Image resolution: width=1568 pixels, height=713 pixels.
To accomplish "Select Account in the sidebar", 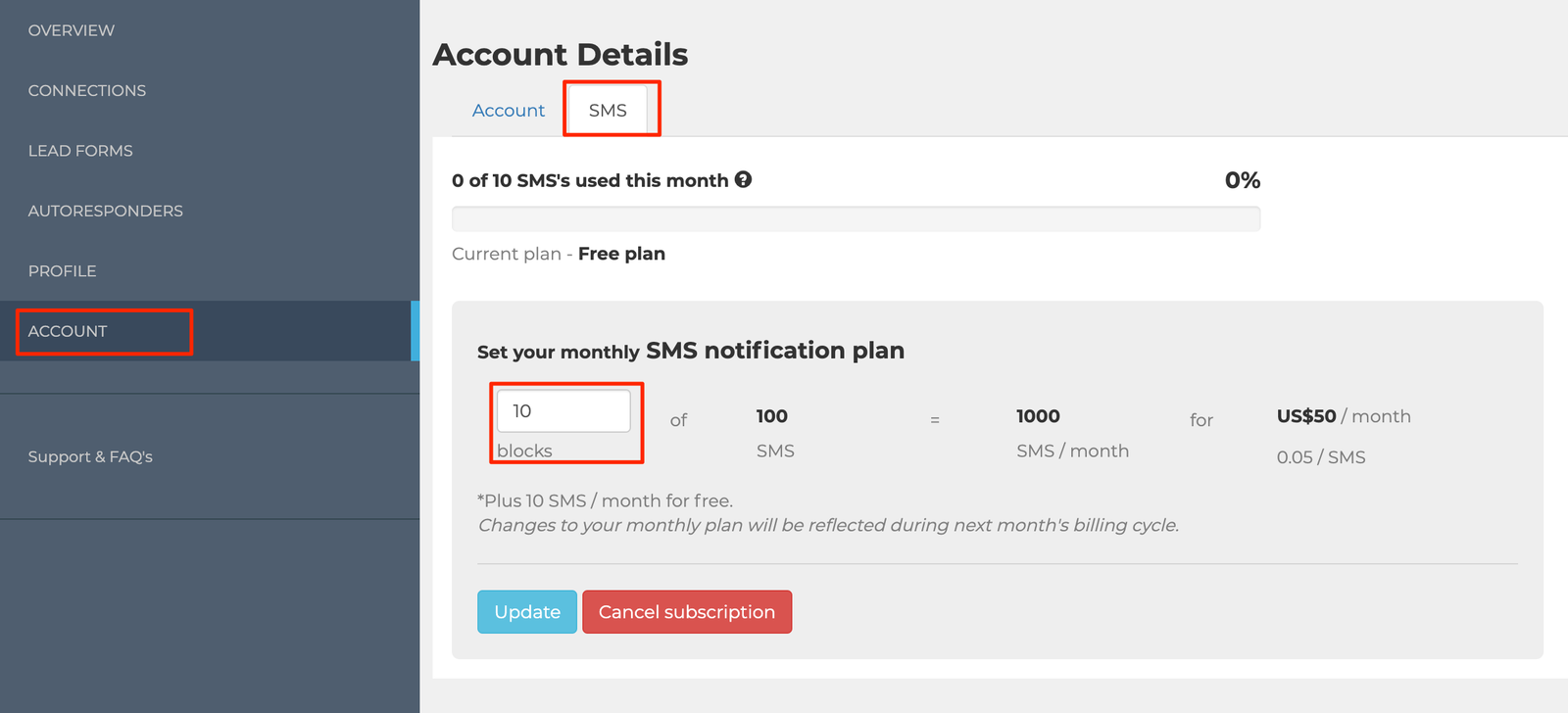I will [x=68, y=331].
